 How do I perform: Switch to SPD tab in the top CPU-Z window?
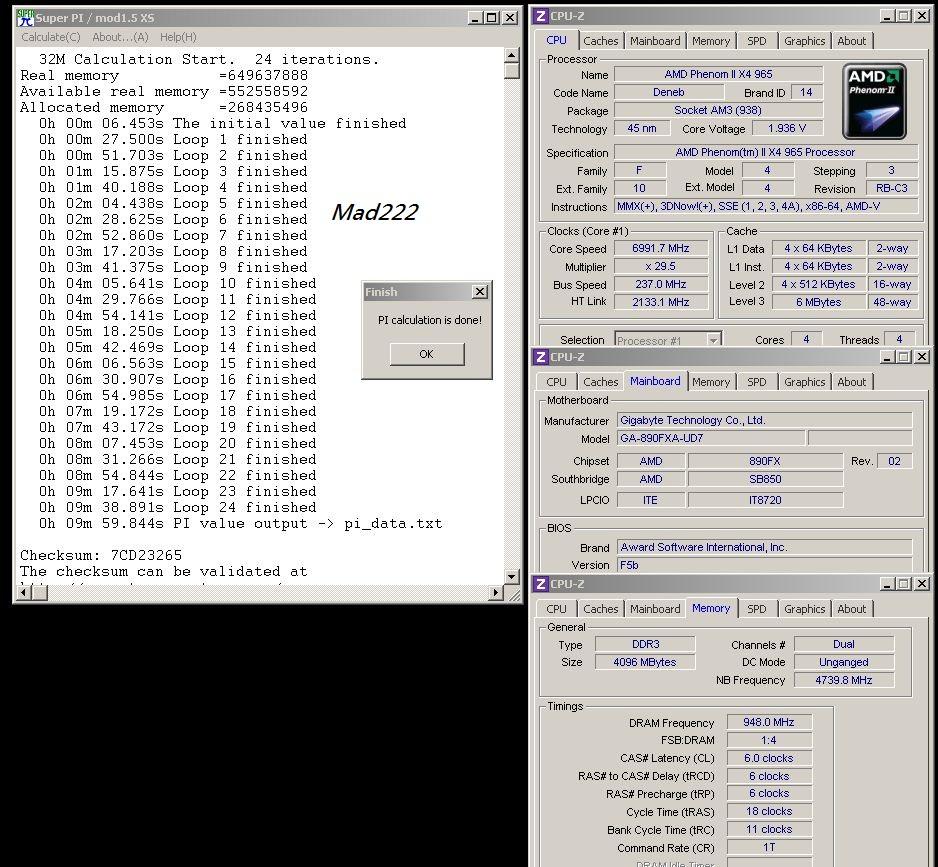(x=757, y=41)
